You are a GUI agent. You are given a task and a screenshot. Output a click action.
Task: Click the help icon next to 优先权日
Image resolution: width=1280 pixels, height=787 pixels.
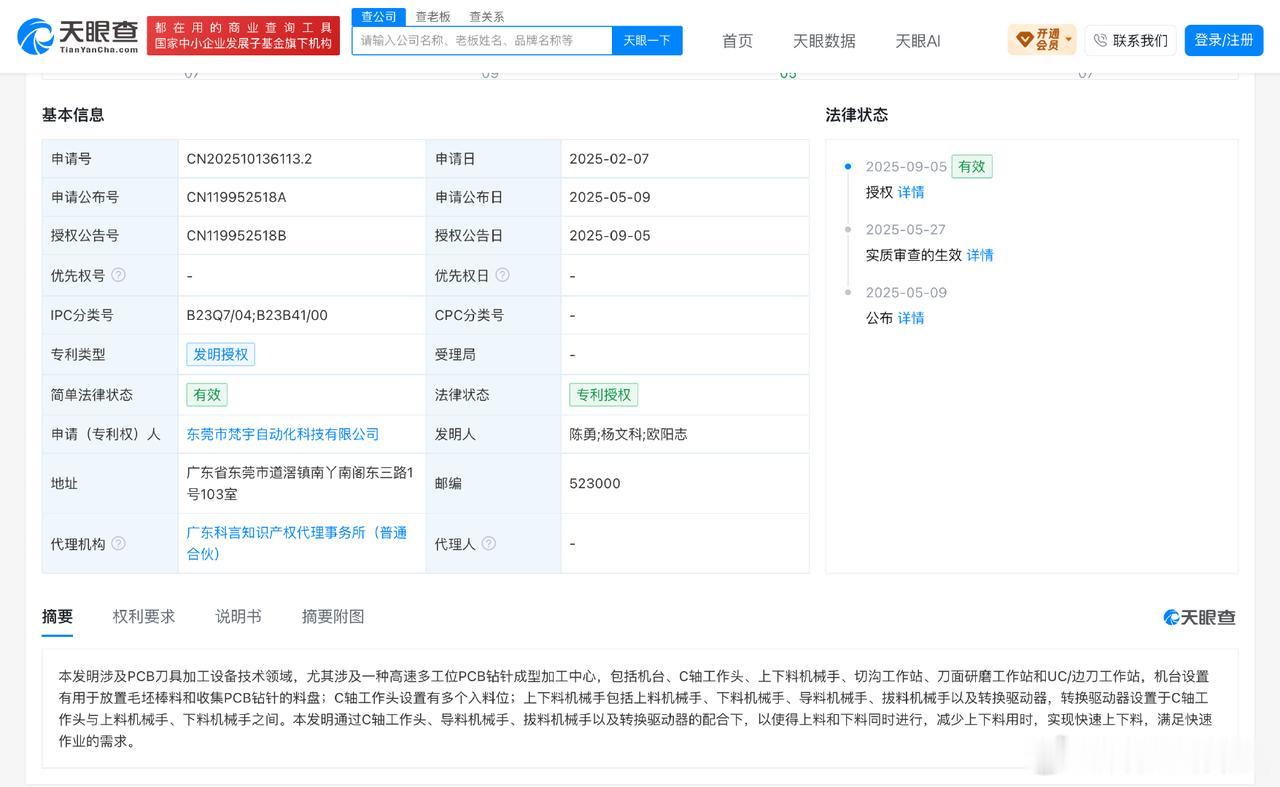(502, 275)
